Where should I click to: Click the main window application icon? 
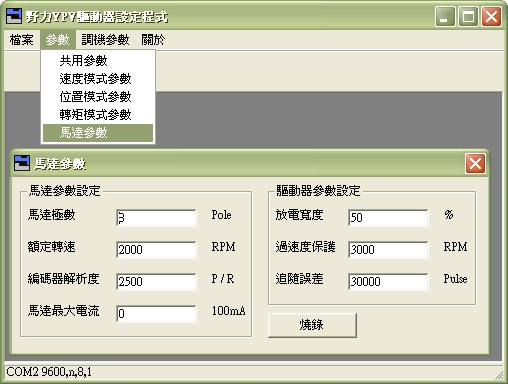14,16
